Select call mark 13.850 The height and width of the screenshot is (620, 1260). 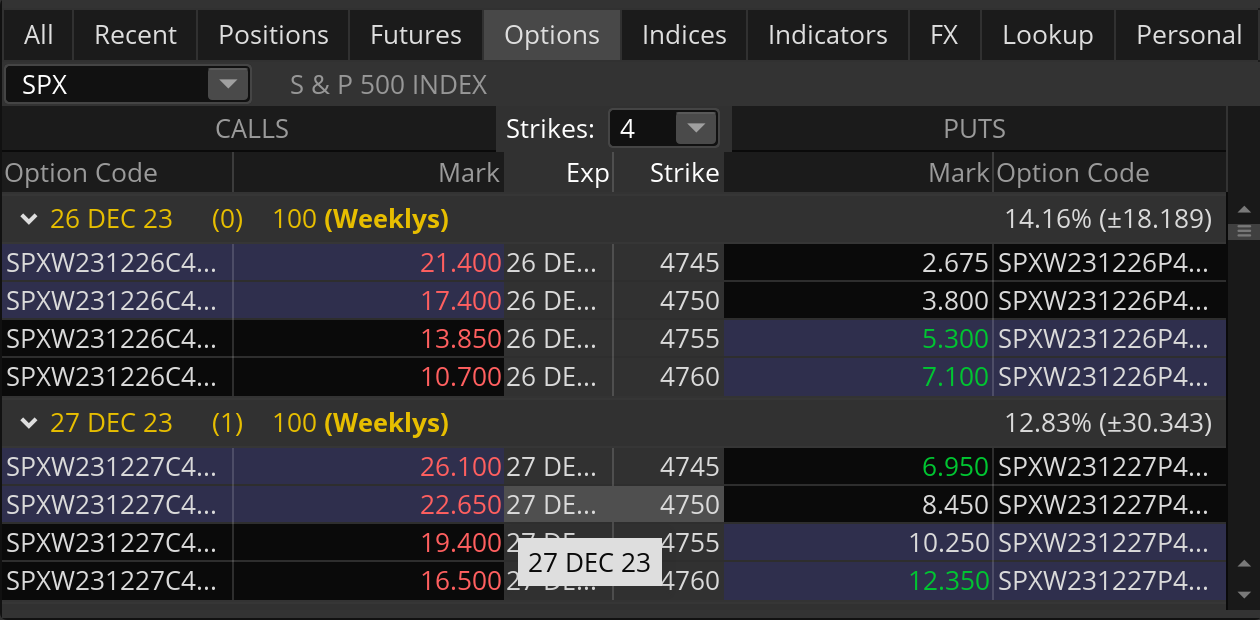pyautogui.click(x=461, y=339)
